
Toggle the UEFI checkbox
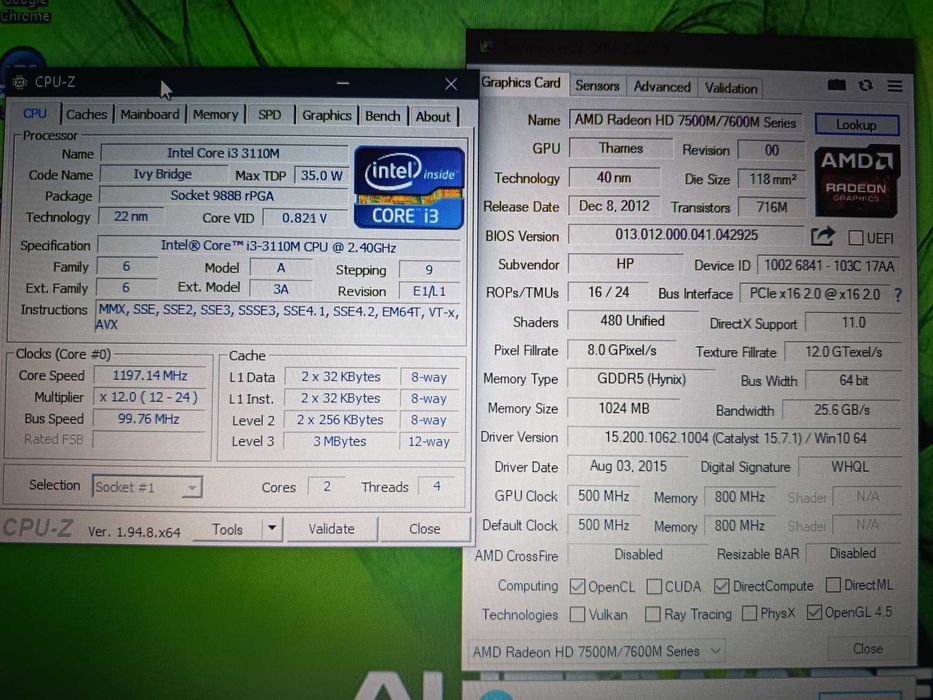(855, 238)
